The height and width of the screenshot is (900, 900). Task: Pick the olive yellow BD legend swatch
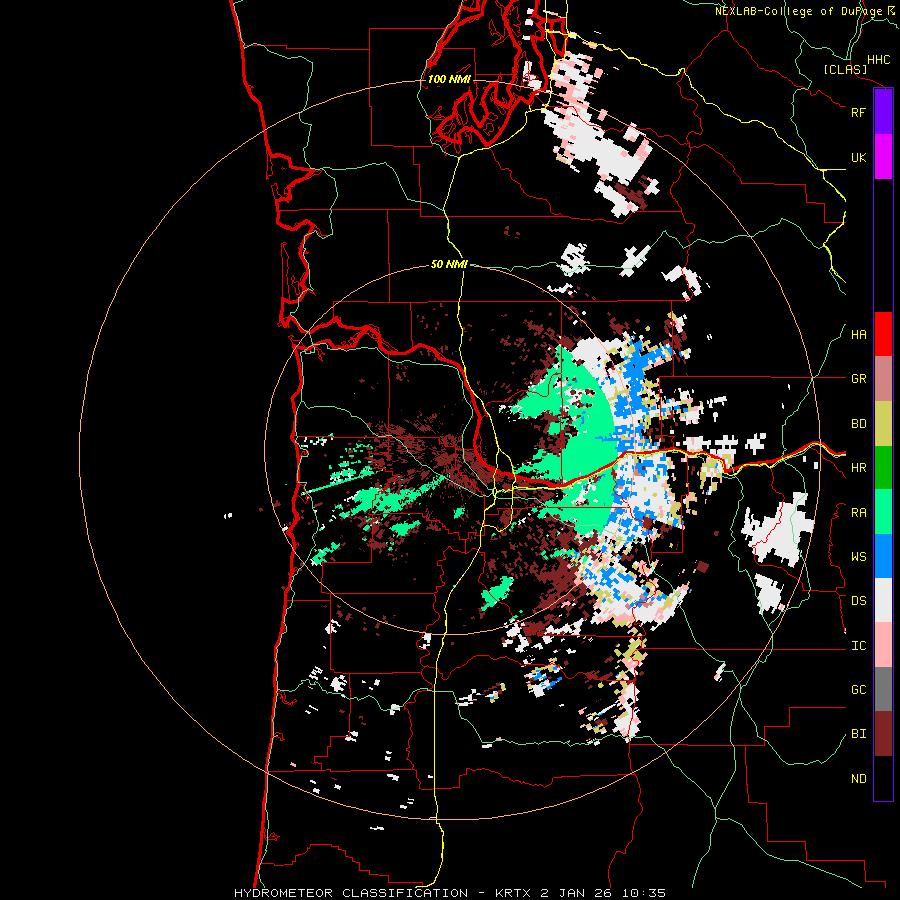click(883, 424)
